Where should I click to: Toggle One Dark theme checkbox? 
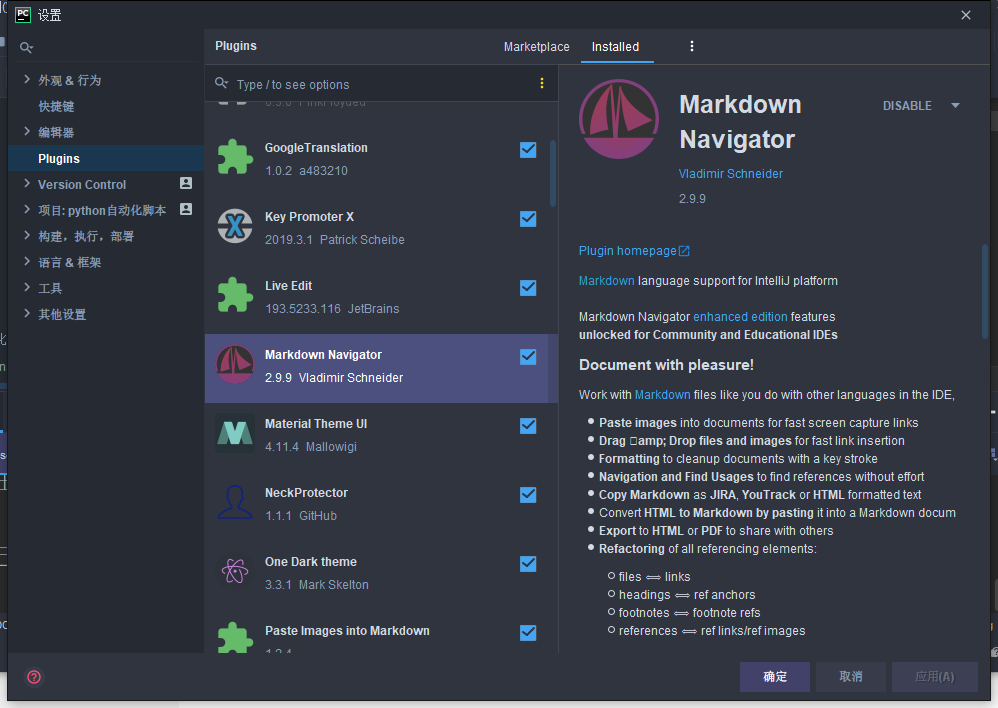pyautogui.click(x=528, y=564)
